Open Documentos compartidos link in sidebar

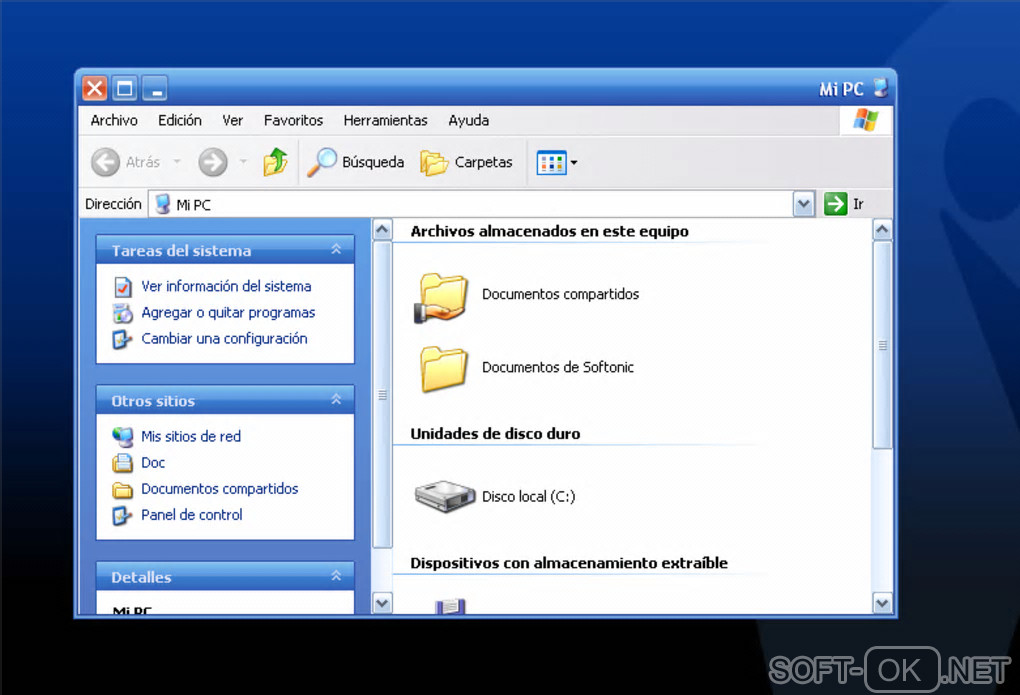coord(220,489)
